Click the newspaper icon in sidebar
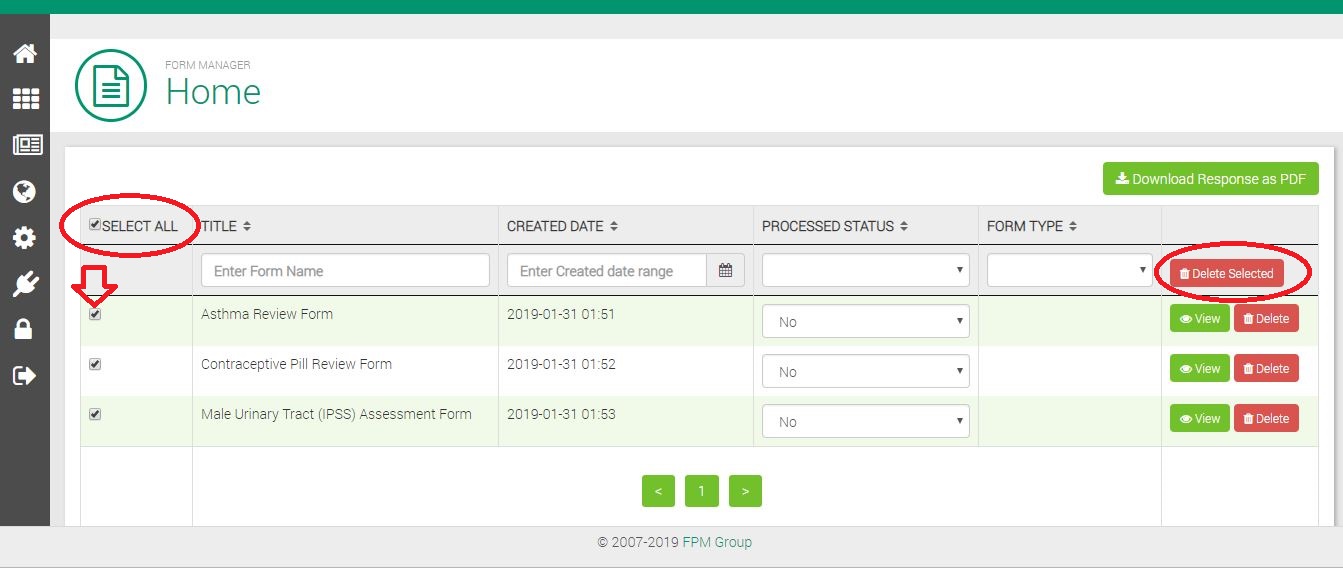Image resolution: width=1343 pixels, height=570 pixels. point(26,145)
